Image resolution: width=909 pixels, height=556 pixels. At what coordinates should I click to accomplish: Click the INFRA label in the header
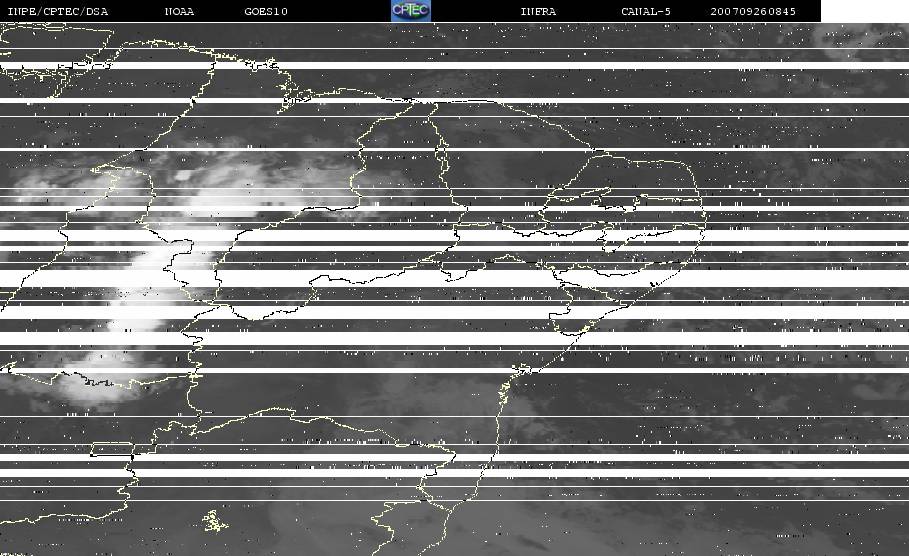pyautogui.click(x=538, y=12)
